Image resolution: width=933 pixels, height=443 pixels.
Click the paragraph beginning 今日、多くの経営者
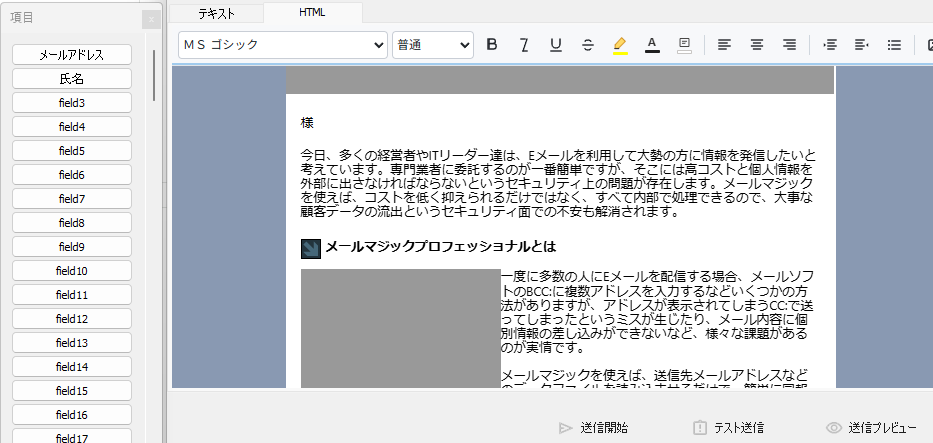click(558, 184)
